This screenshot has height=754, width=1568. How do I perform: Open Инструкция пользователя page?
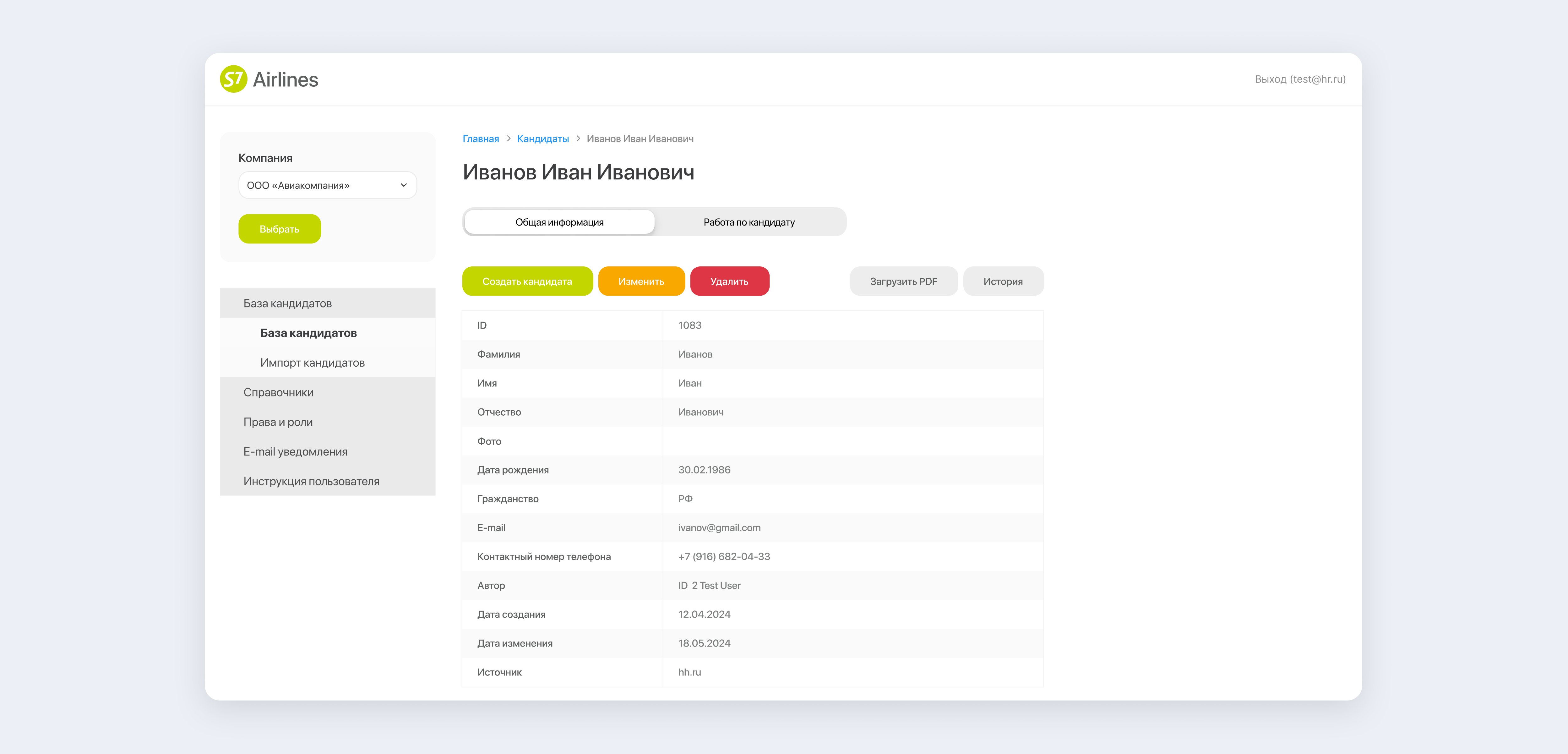[x=311, y=481]
